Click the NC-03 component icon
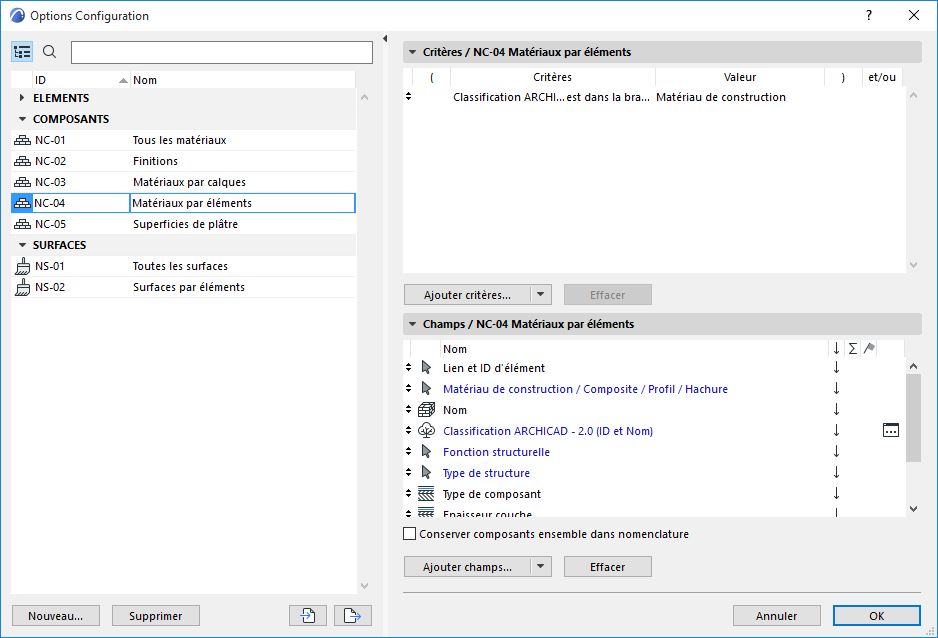 [22, 182]
